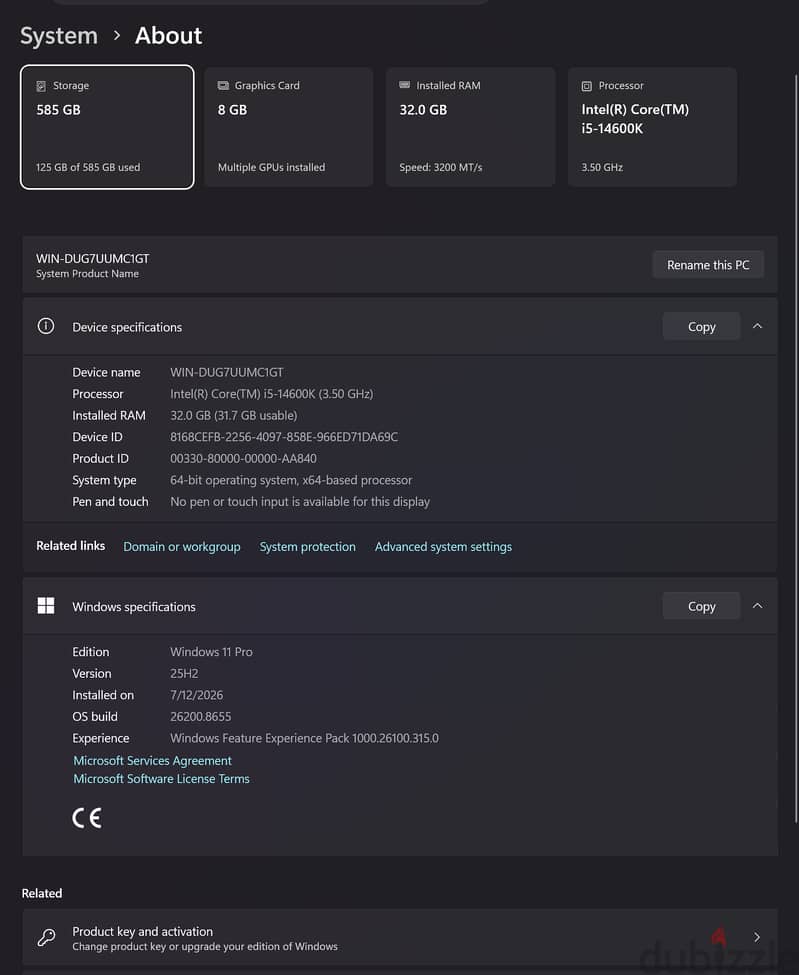The image size is (799, 975).
Task: Click the vertical scrollbar on right edge
Action: (x=797, y=448)
